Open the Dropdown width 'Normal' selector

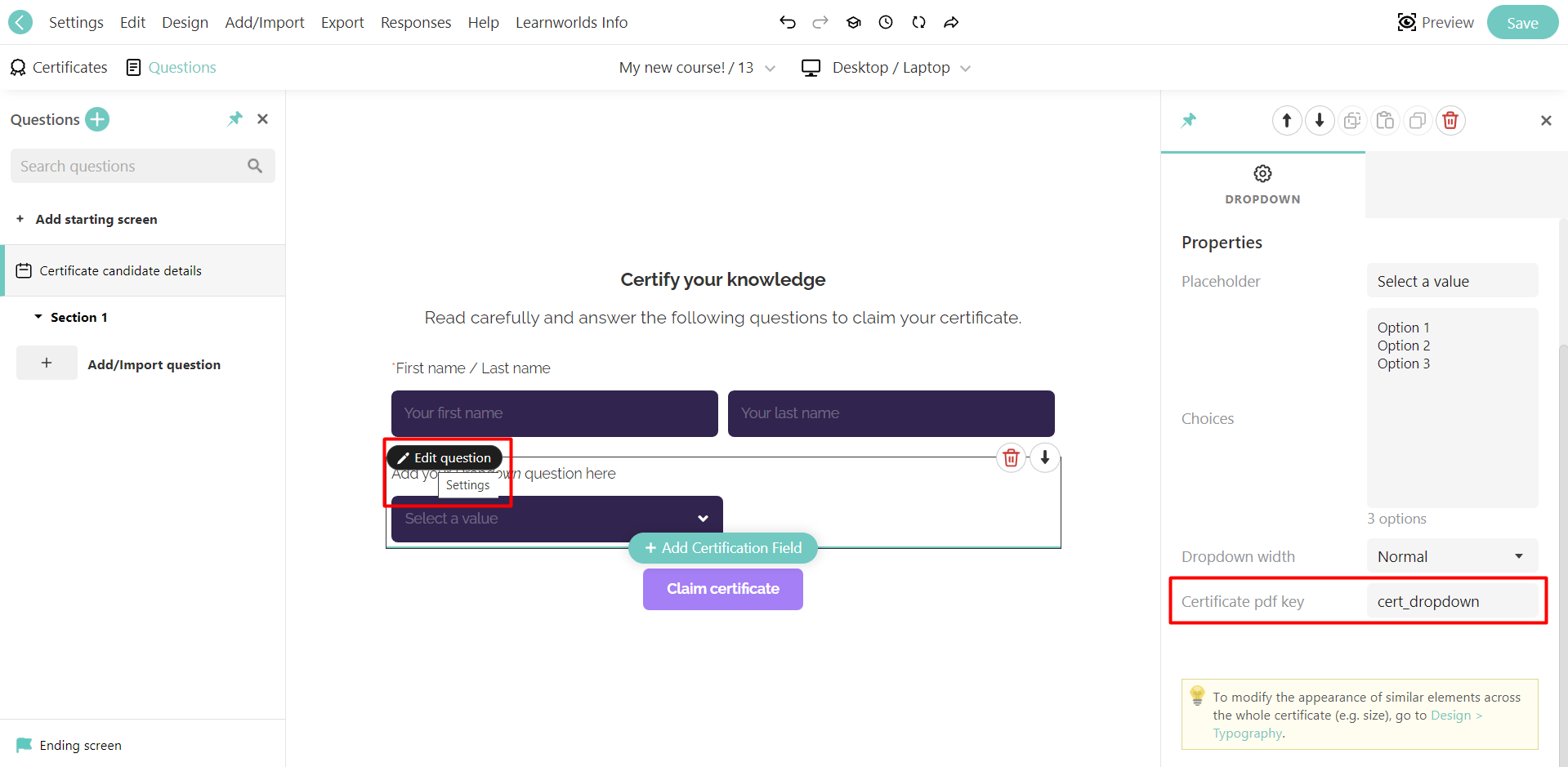tap(1452, 556)
